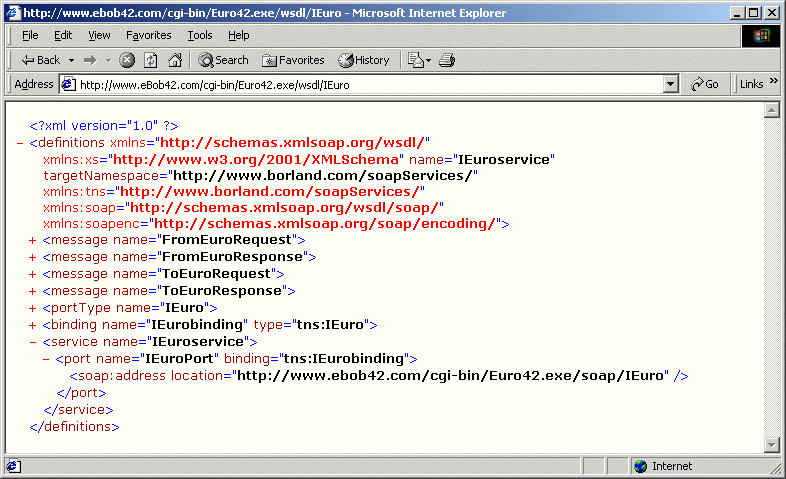Click the Address bar URL field
The image size is (786, 479).
point(370,85)
